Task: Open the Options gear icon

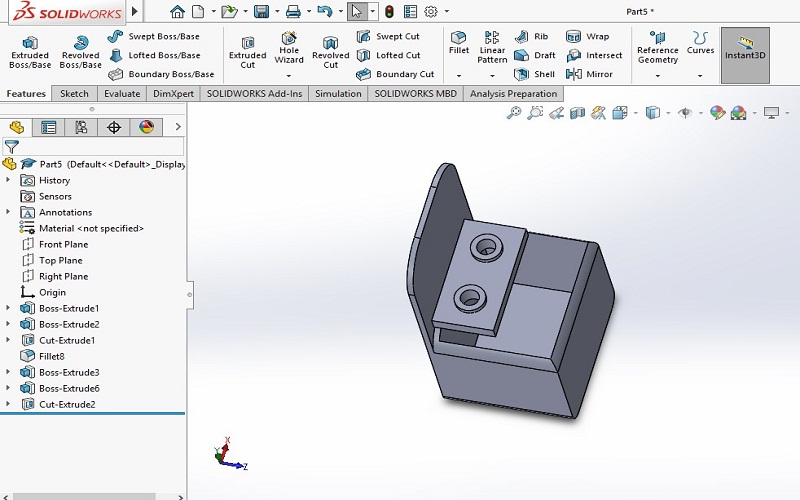Action: 431,11
